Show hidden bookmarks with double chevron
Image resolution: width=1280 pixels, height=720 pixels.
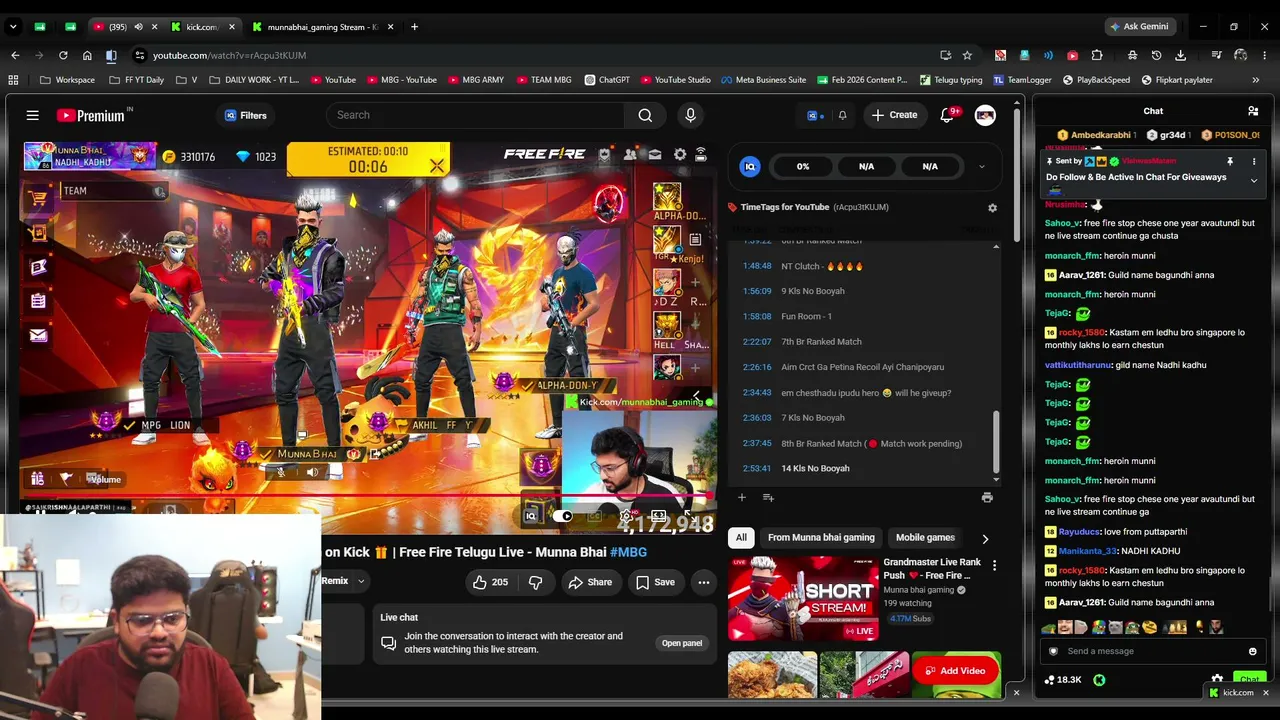pyautogui.click(x=1255, y=80)
